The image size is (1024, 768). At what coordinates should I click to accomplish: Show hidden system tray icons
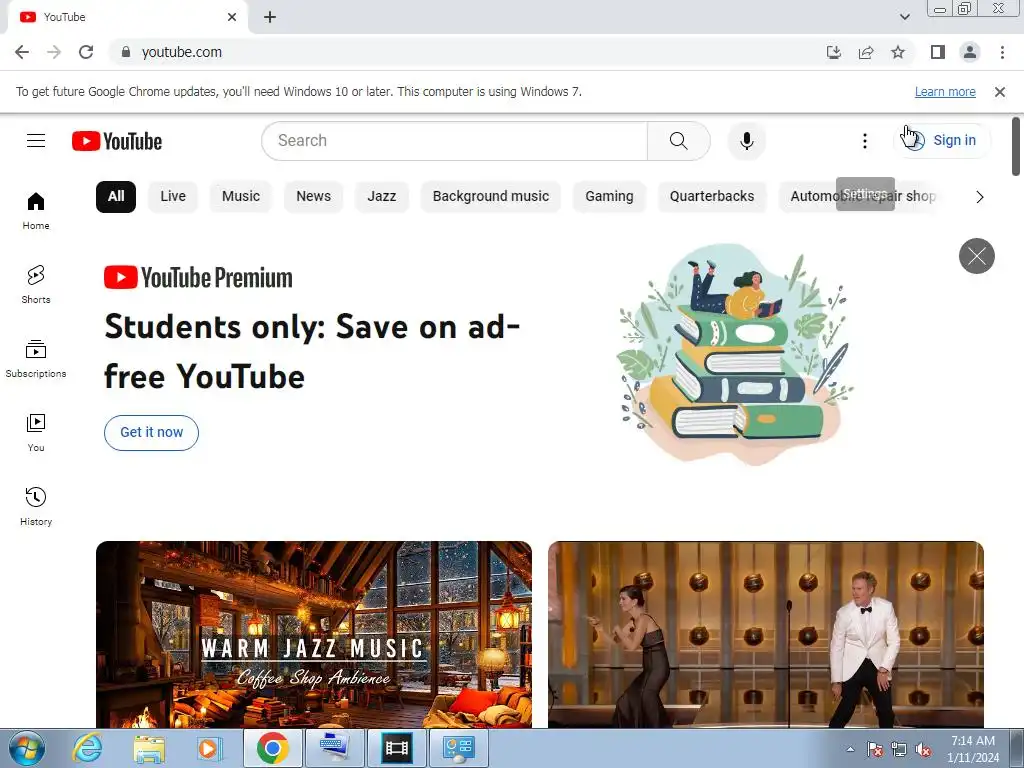click(850, 750)
